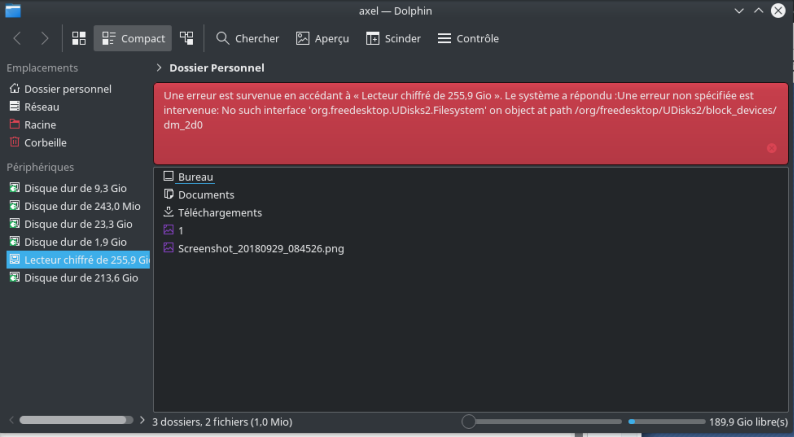Switch to Details tree view mode
Screen dimensions: 794x437
point(187,39)
